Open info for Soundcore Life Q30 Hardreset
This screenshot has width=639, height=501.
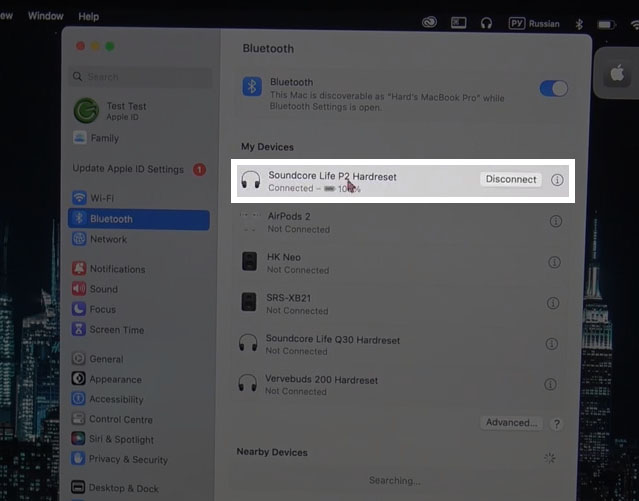[x=551, y=344]
